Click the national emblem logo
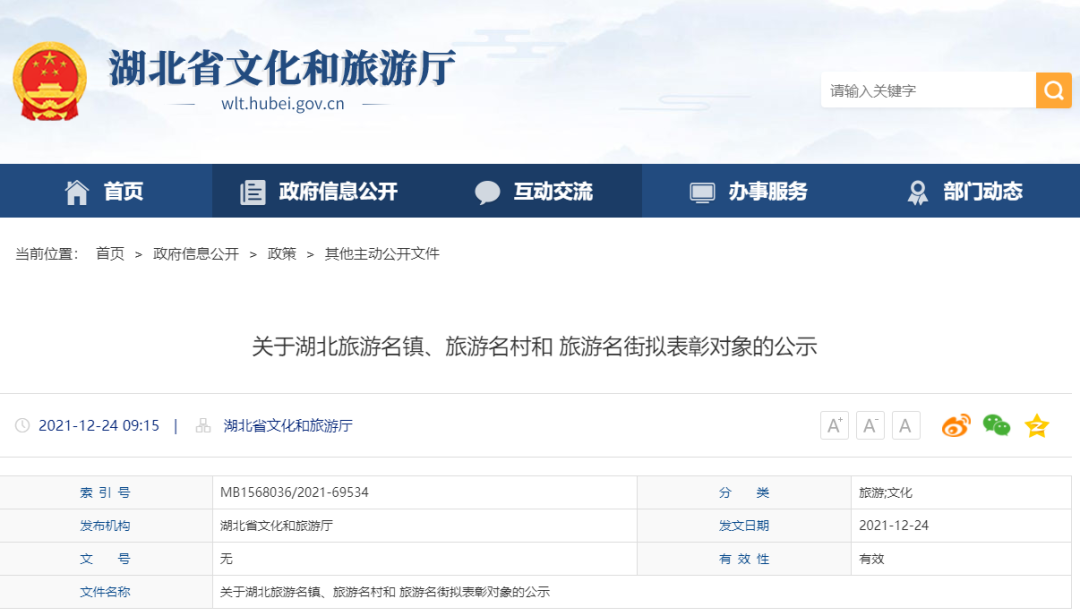The image size is (1080, 616). (50, 81)
